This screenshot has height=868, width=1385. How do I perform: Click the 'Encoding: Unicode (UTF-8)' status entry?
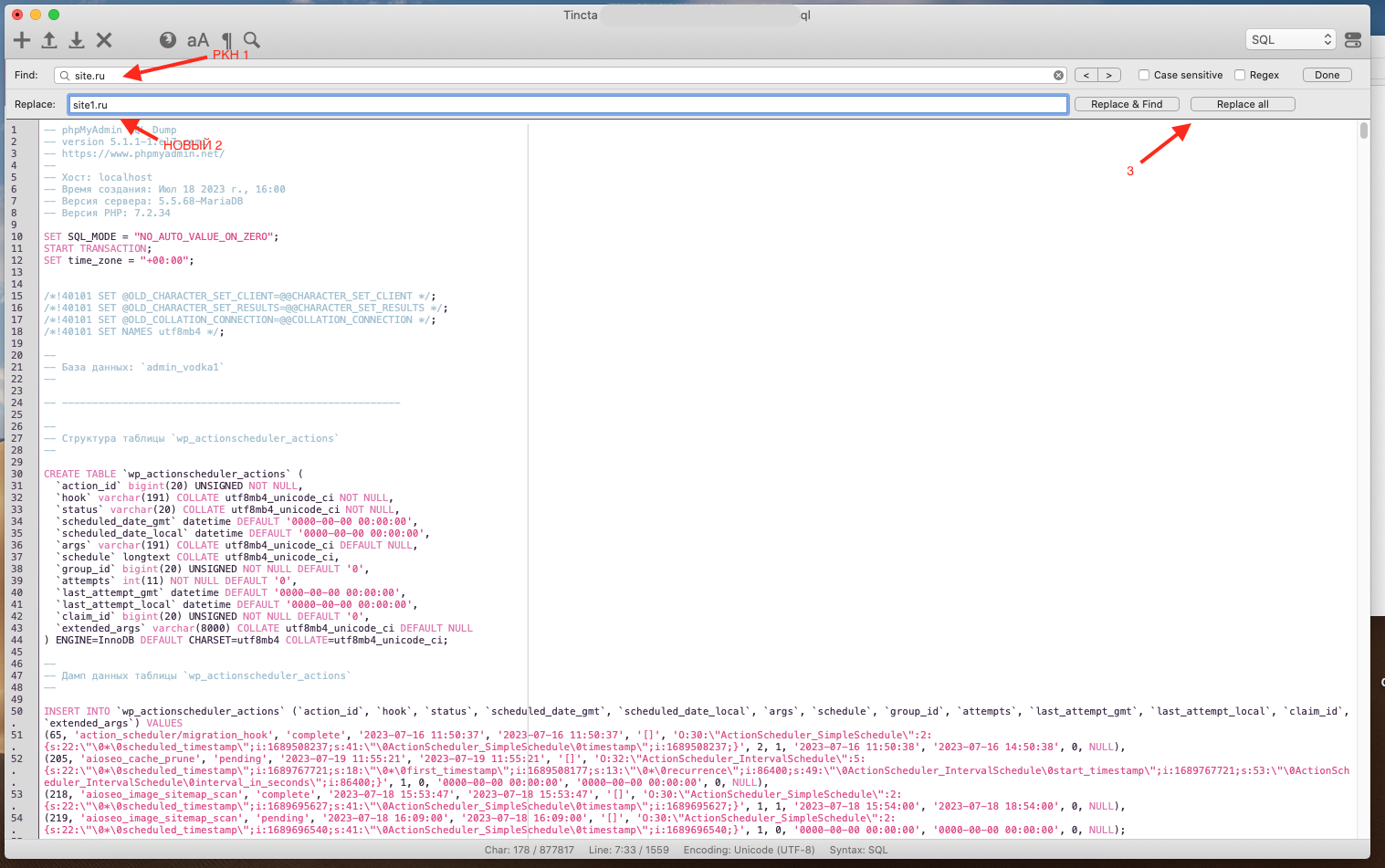pyautogui.click(x=749, y=850)
